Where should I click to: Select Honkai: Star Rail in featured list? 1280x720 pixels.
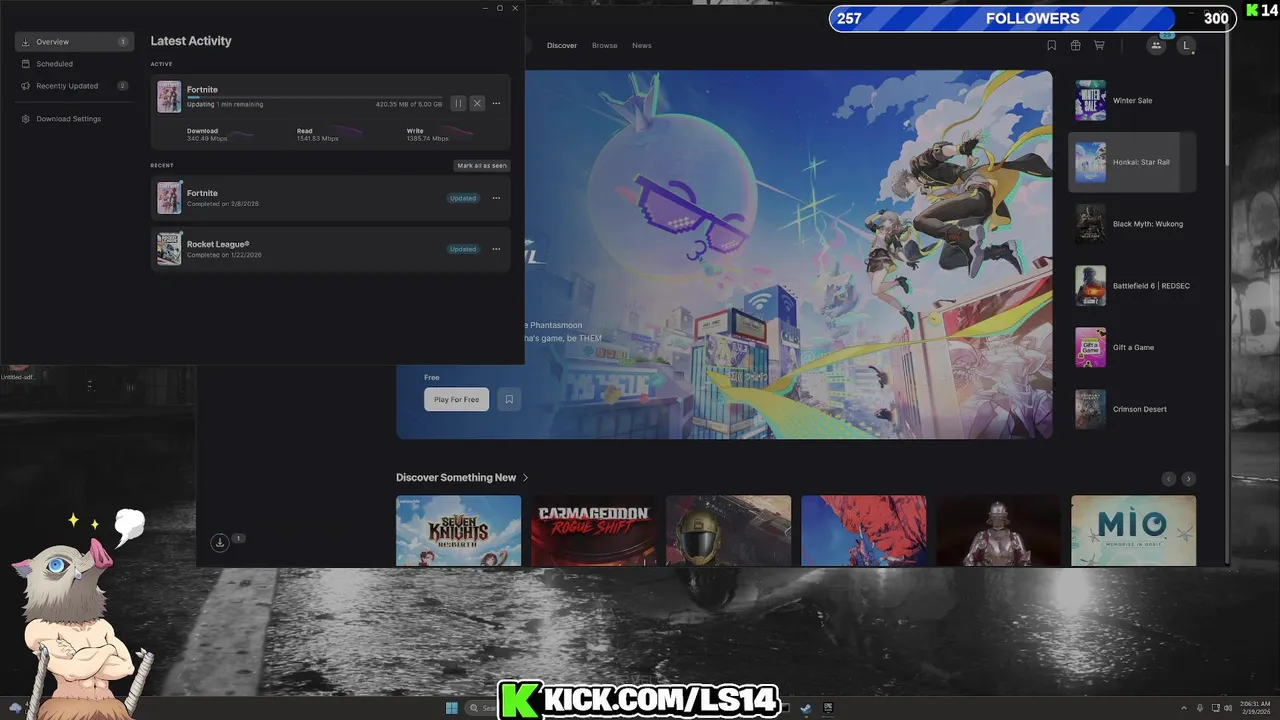1132,162
